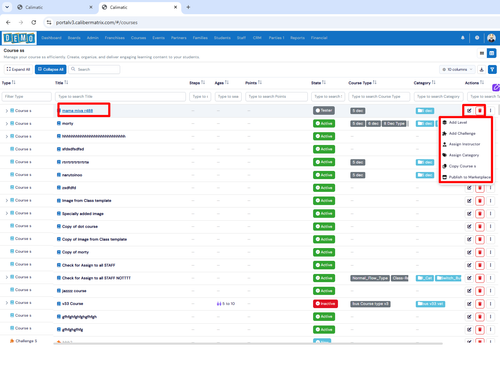The height and width of the screenshot is (366, 500).
Task: Delete the Copy of dot course row
Action: click(x=480, y=226)
